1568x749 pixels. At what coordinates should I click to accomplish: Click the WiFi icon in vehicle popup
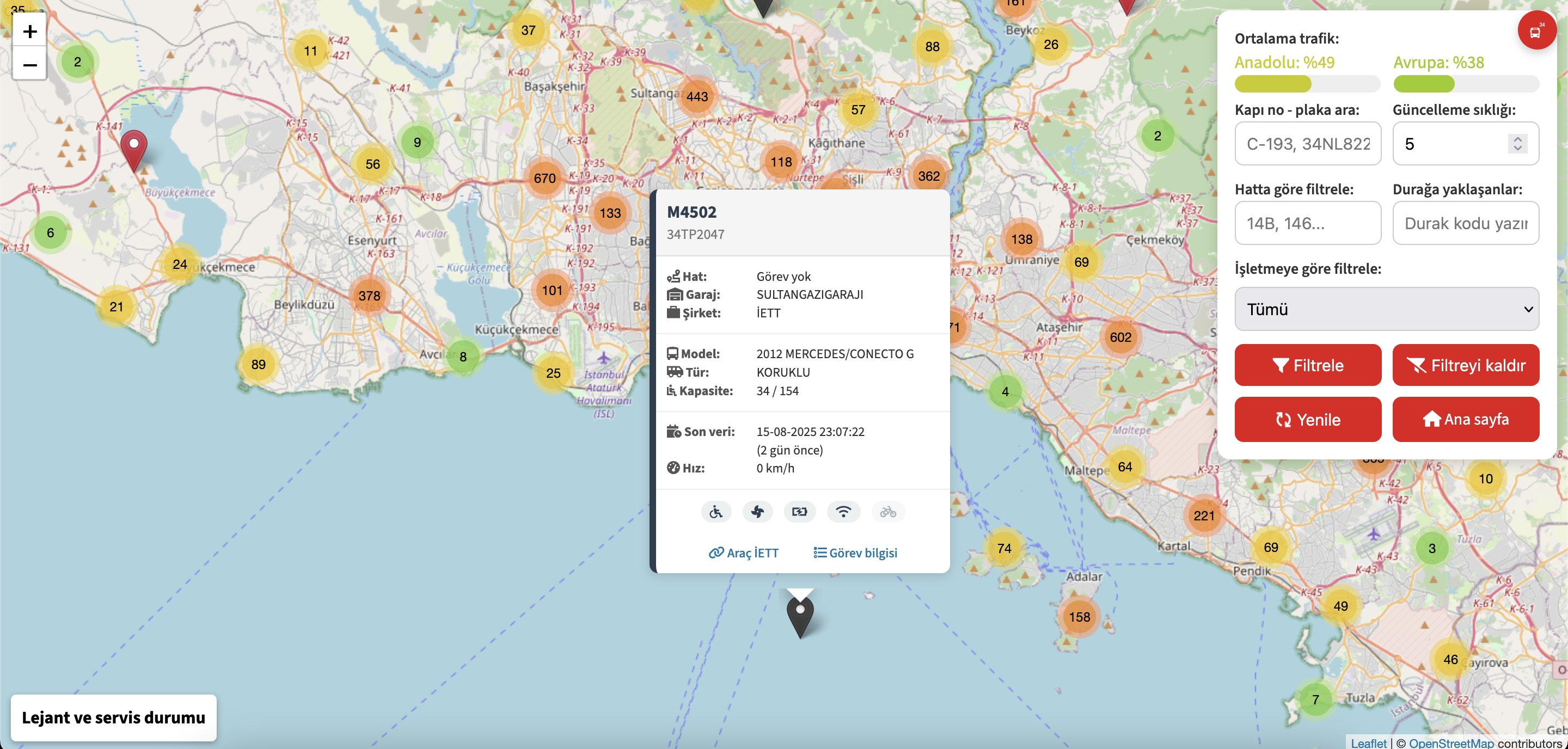point(843,512)
